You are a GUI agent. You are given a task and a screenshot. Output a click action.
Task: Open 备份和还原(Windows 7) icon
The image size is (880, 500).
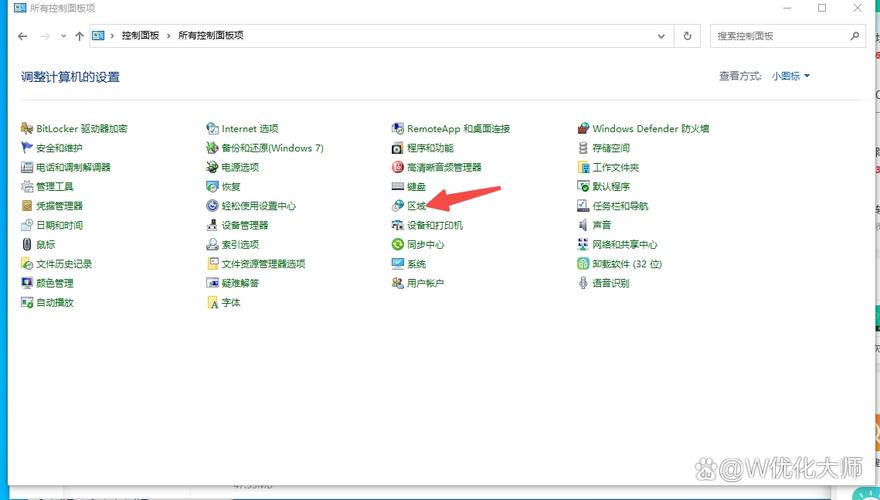coord(212,148)
